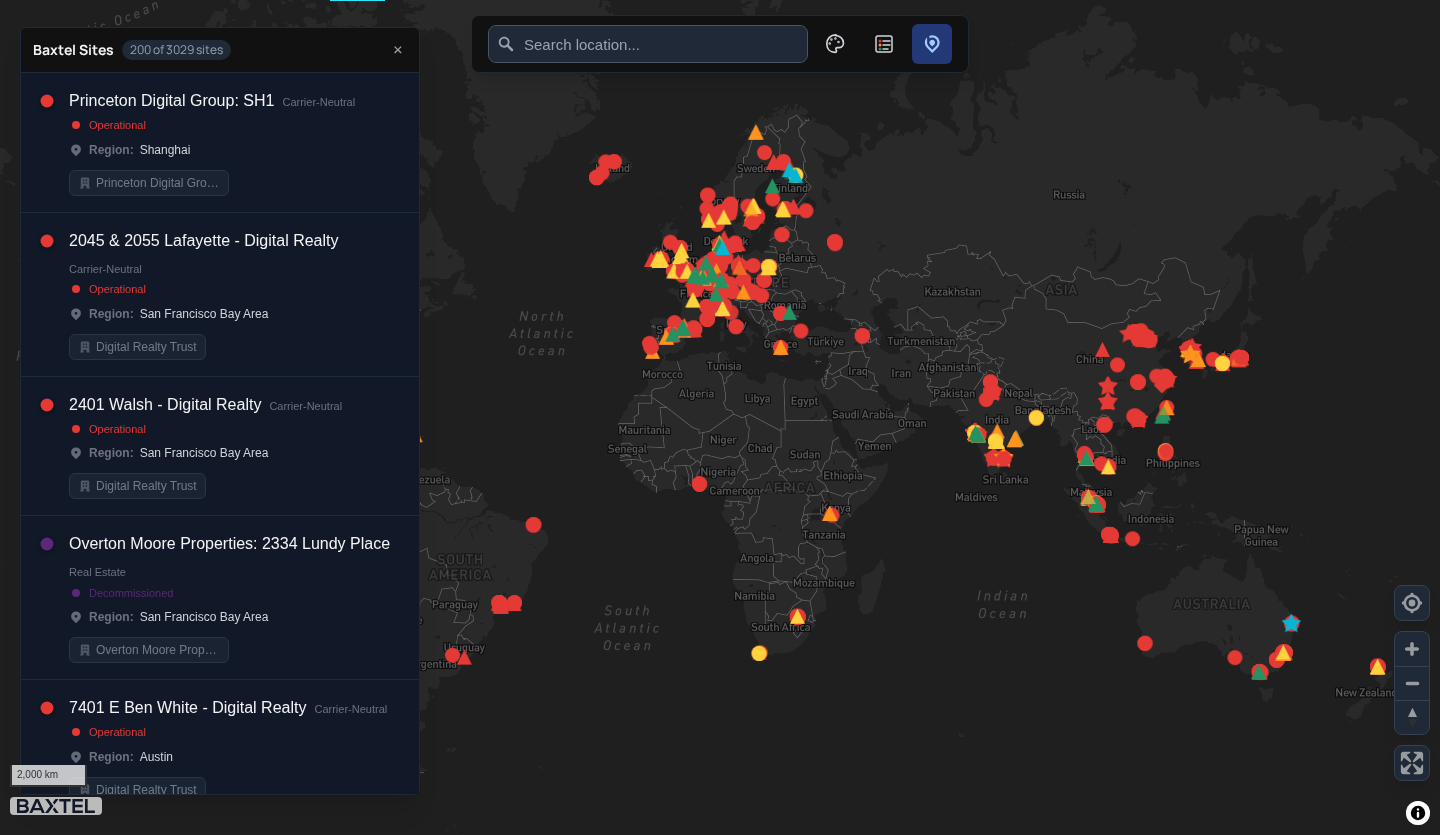Viewport: 1440px width, 835px height.
Task: Click the blue star marker in eastern Australia
Action: coord(1291,623)
